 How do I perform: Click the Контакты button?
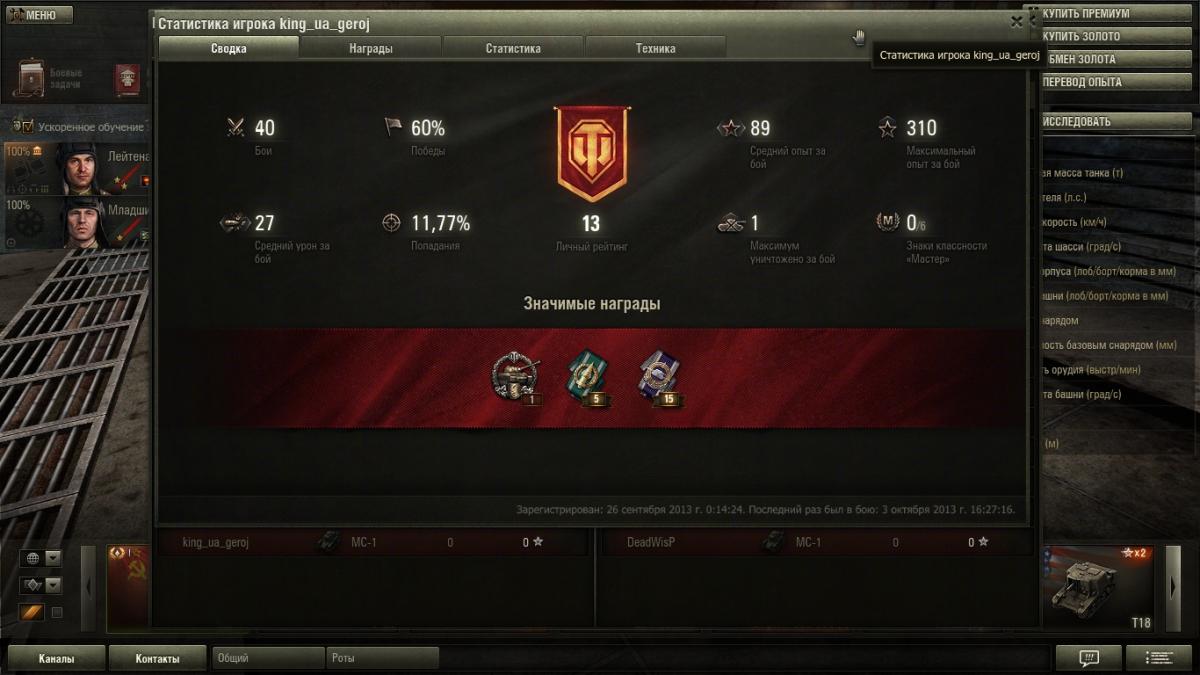[x=158, y=659]
